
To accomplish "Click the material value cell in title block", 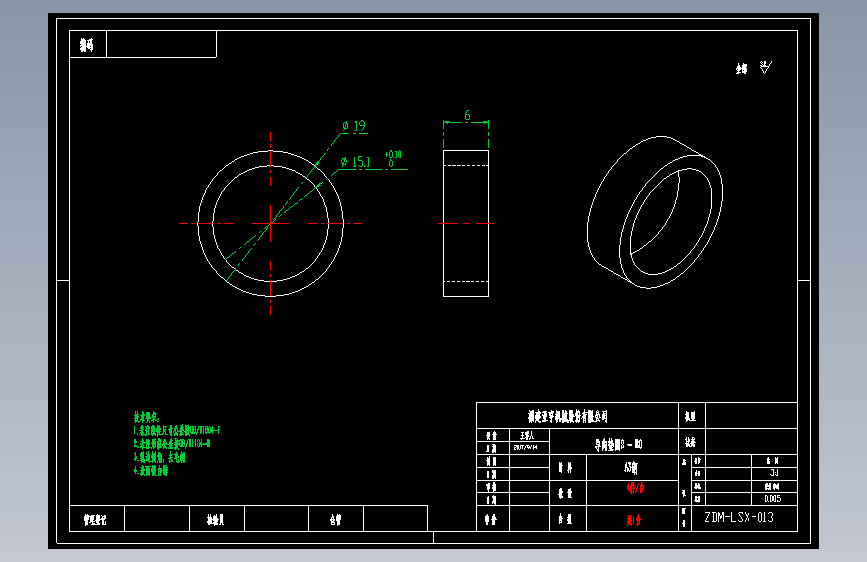I will (x=632, y=468).
